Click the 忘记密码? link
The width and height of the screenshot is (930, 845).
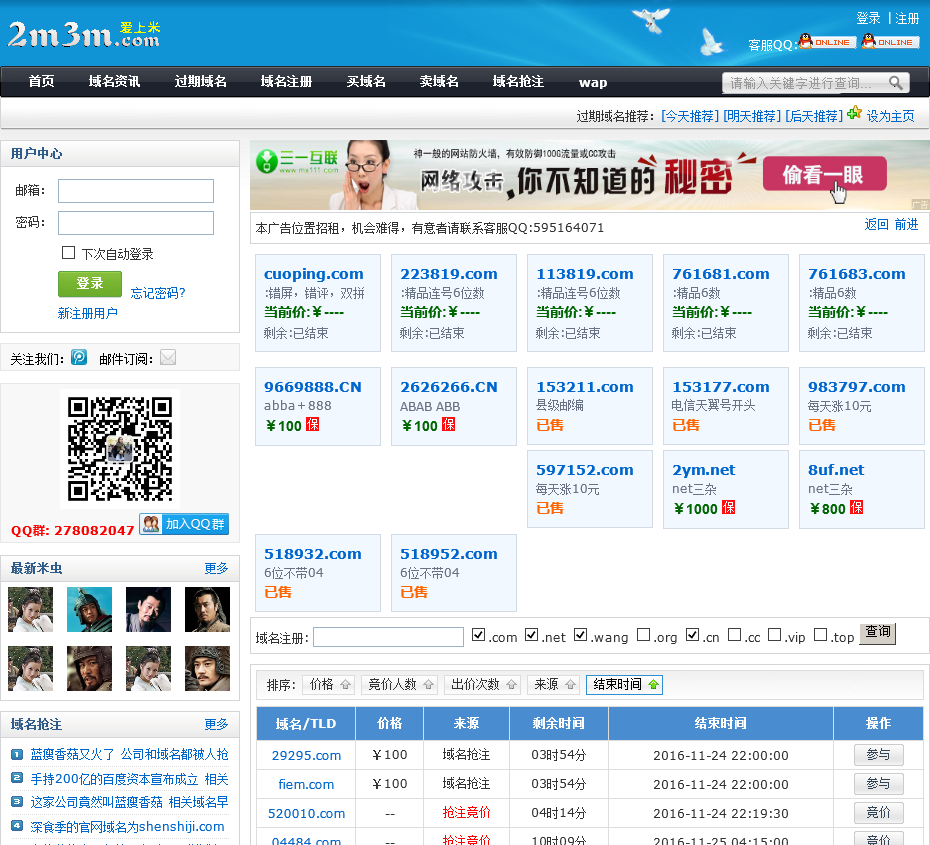(158, 293)
